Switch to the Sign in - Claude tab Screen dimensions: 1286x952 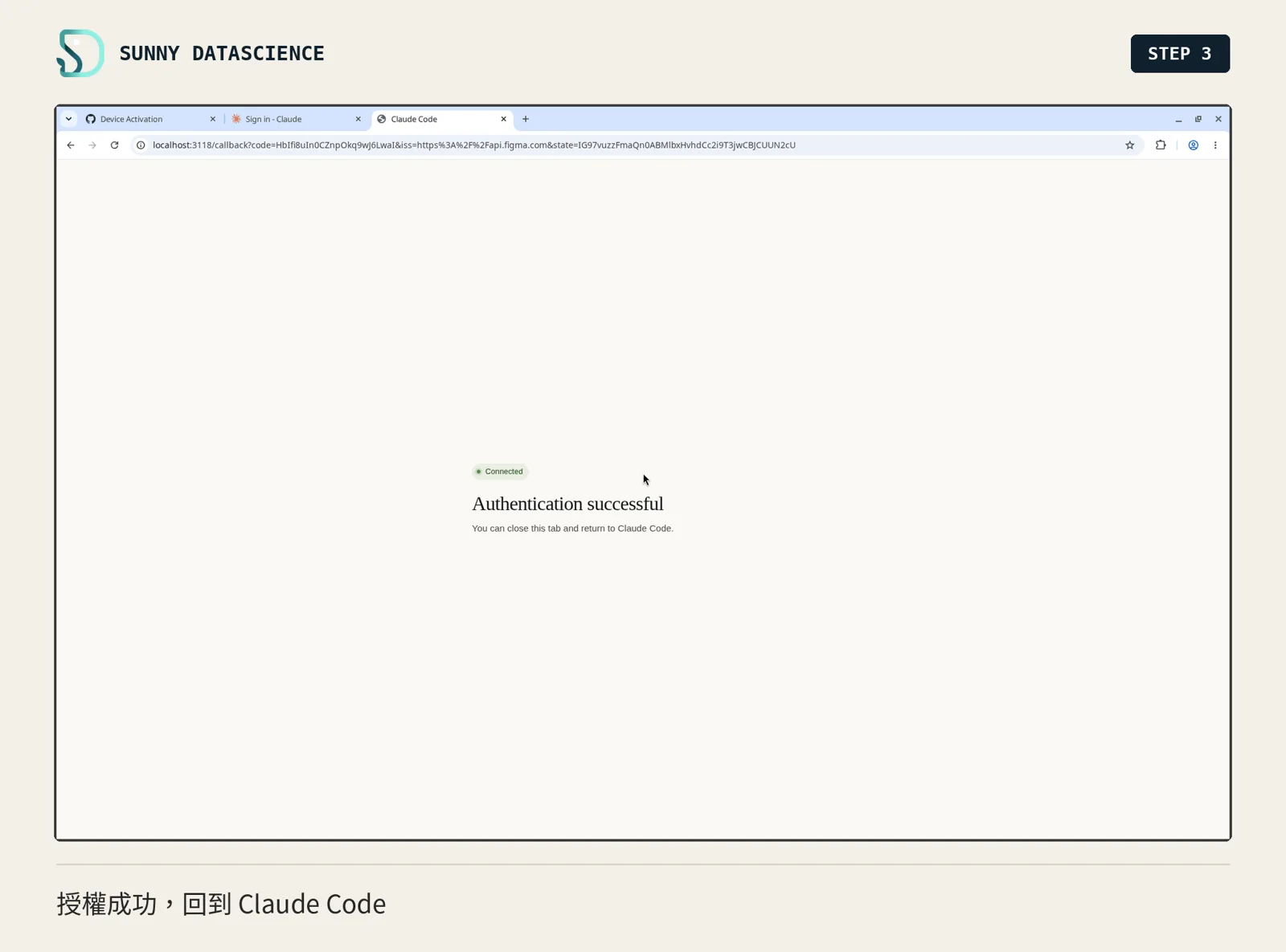click(x=296, y=119)
